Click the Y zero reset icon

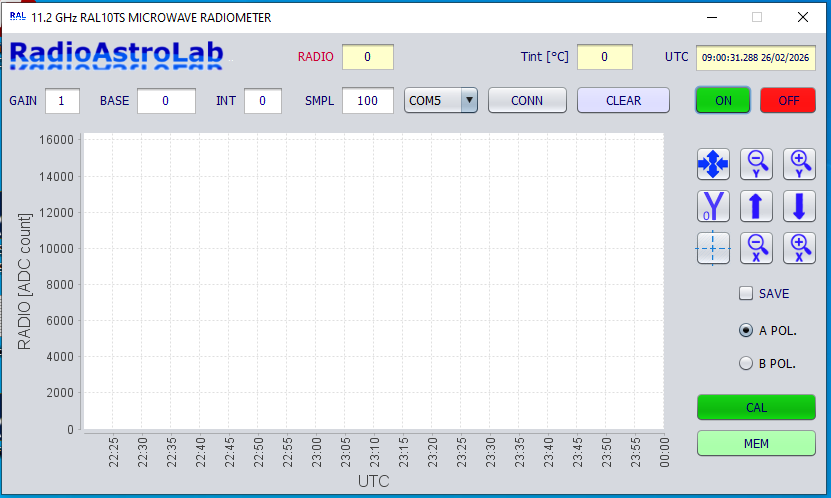point(713,206)
